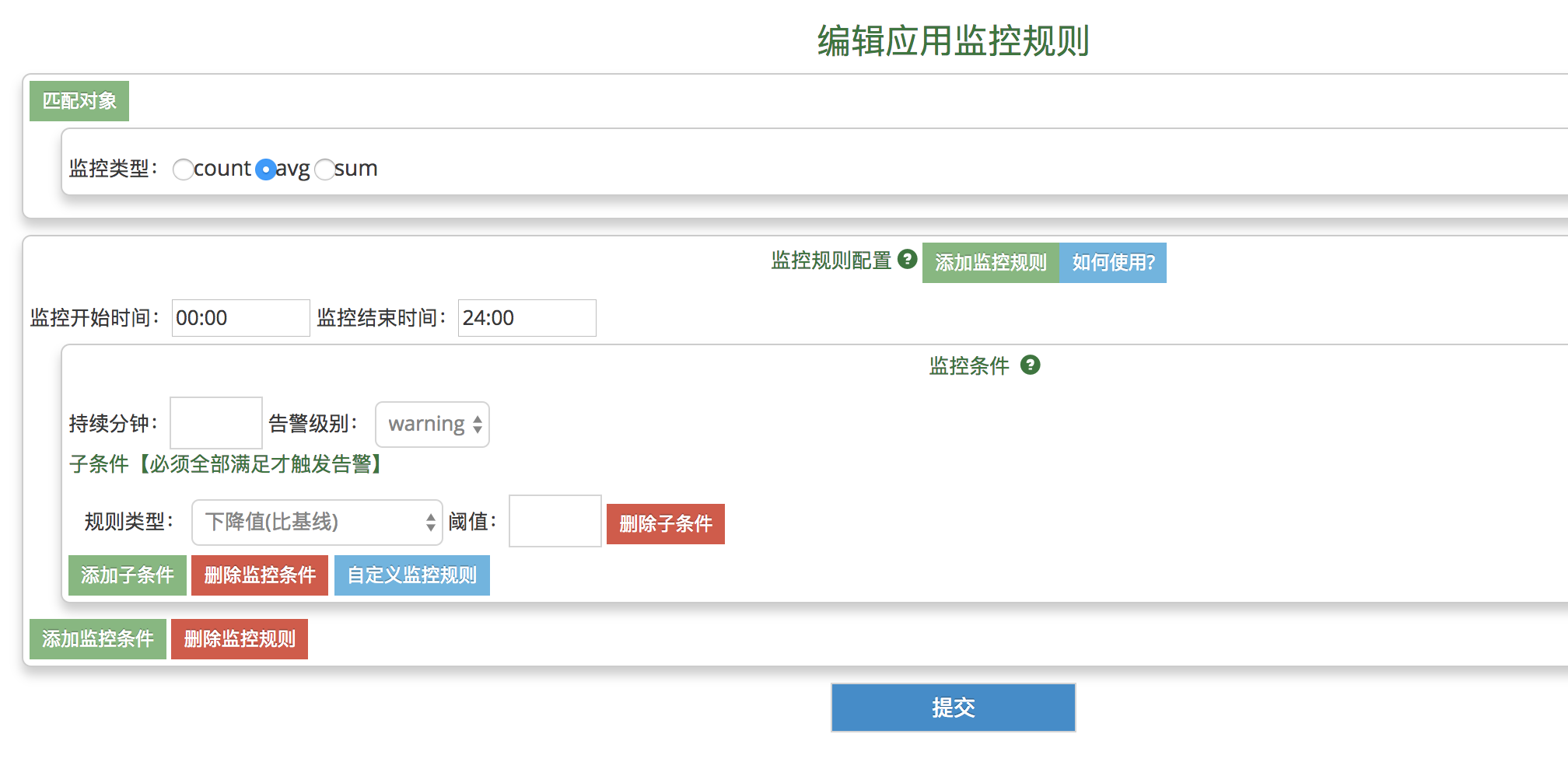Image resolution: width=1568 pixels, height=762 pixels.
Task: Click the 删除监控规则 button
Action: coord(239,638)
